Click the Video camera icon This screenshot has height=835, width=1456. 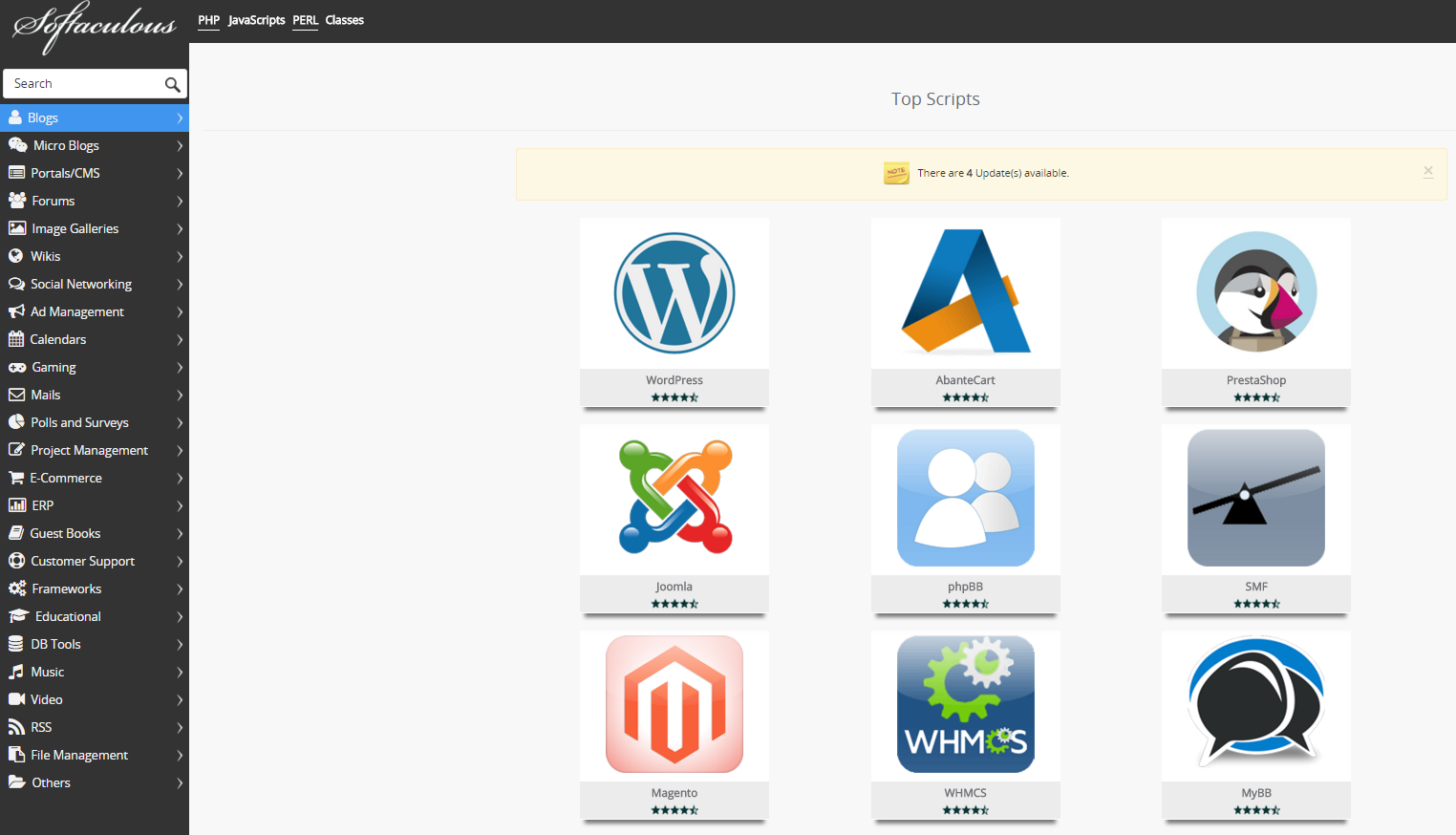point(16,699)
